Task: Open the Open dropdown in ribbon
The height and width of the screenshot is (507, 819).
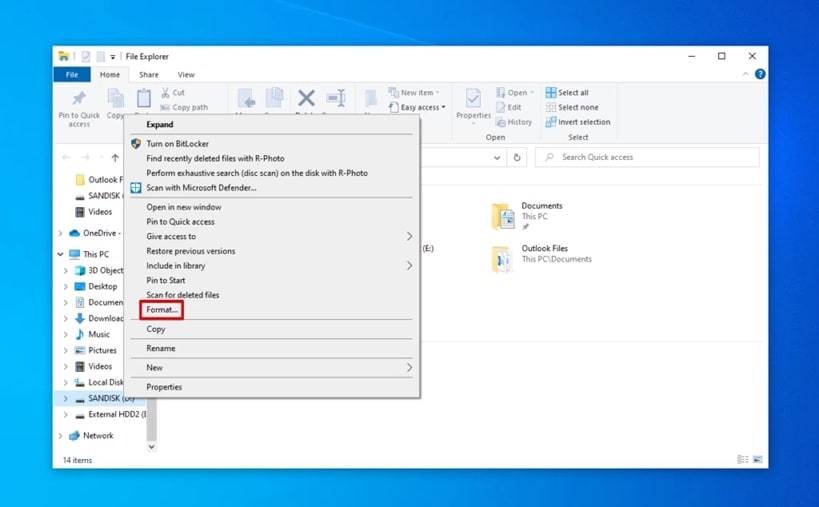Action: pyautogui.click(x=515, y=92)
